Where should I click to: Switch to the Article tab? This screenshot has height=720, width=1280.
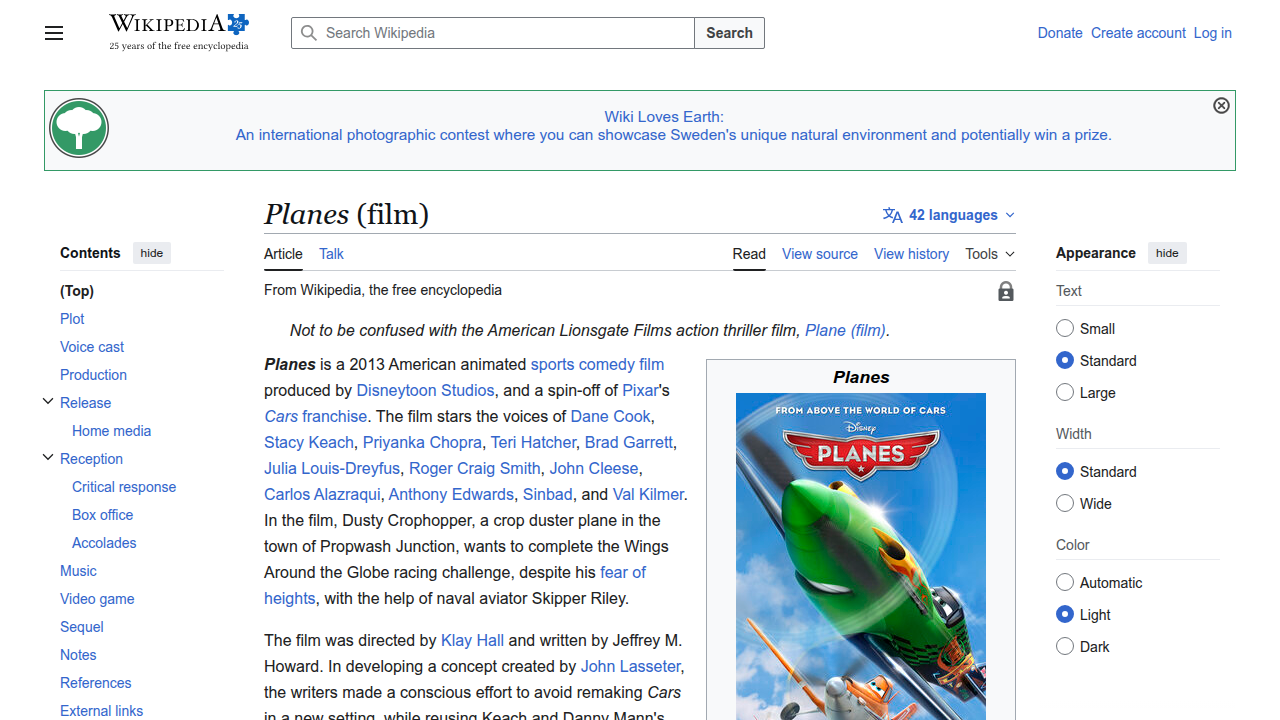(x=283, y=254)
